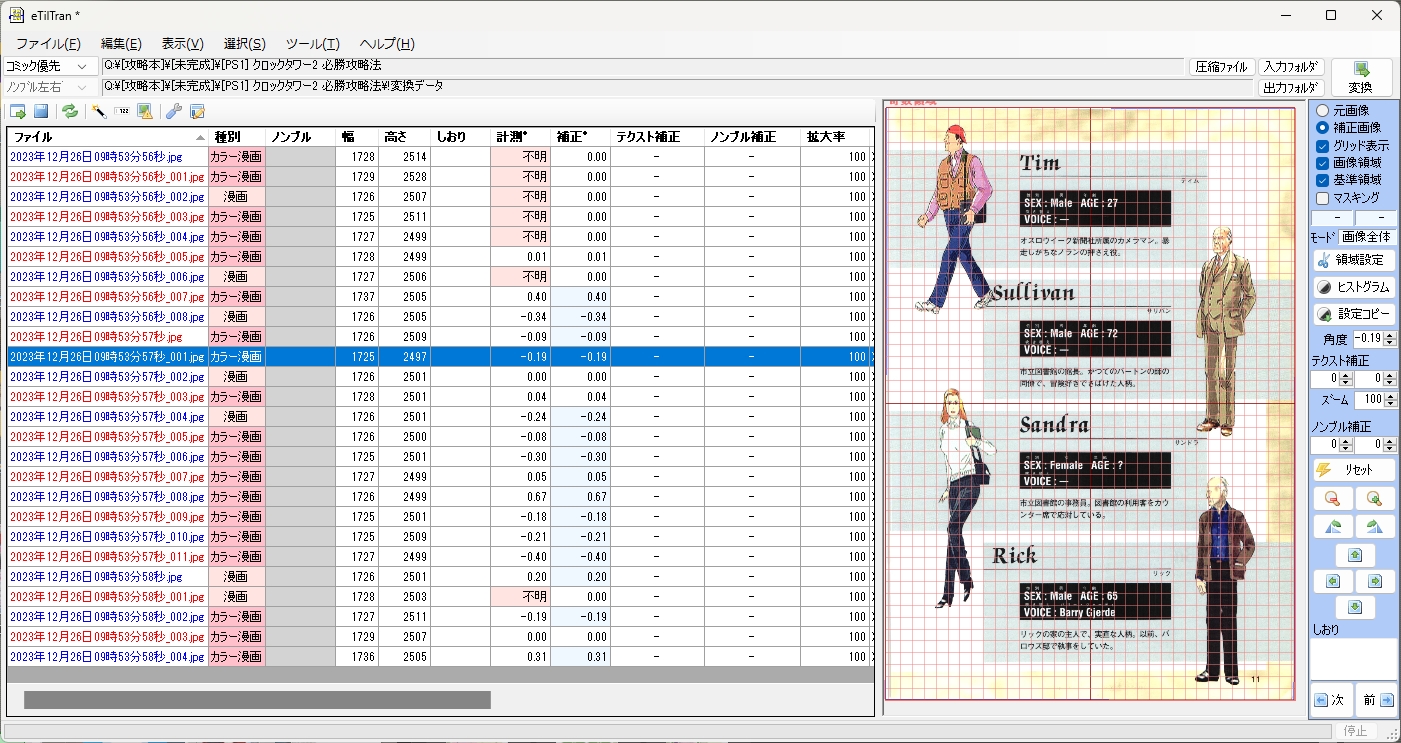The width and height of the screenshot is (1401, 743).
Task: Click the 0.67 cell in 計測° column
Action: click(x=520, y=497)
